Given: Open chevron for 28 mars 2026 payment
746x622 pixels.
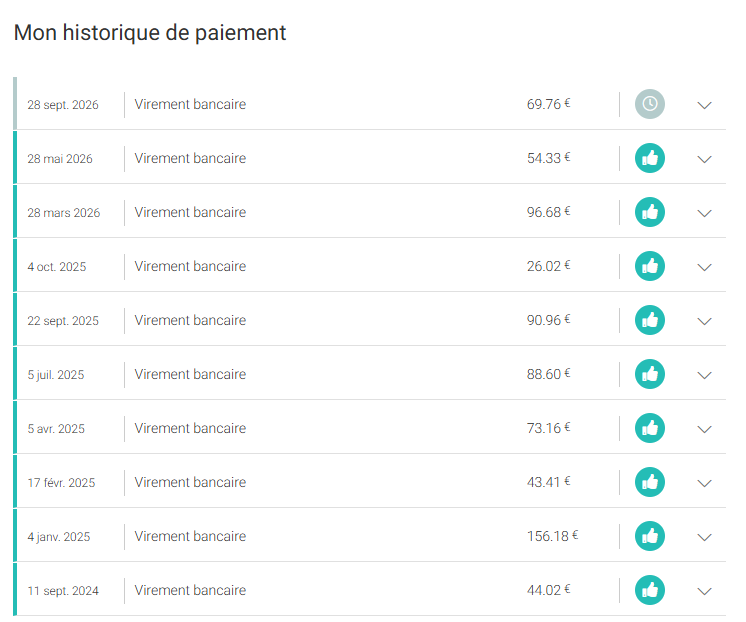Looking at the screenshot, I should point(704,213).
